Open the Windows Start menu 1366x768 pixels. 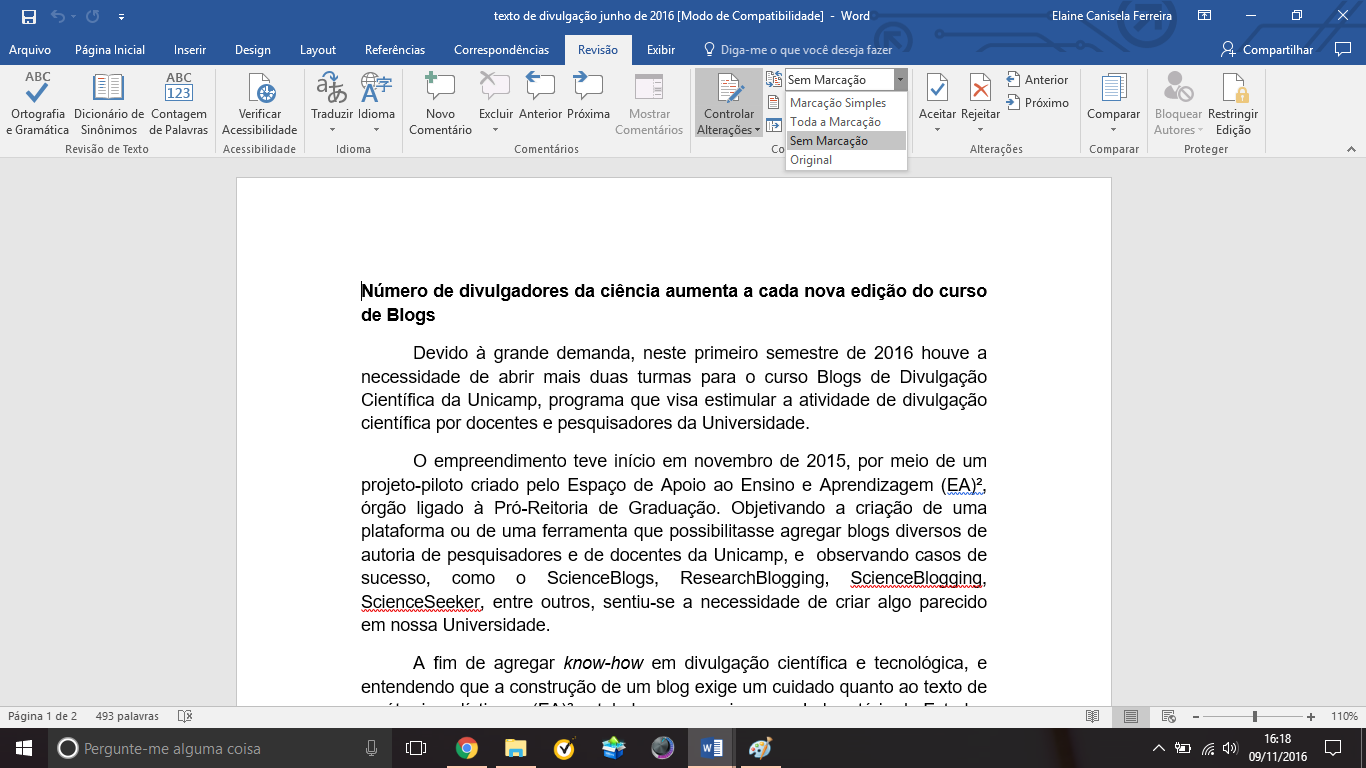pos(24,748)
